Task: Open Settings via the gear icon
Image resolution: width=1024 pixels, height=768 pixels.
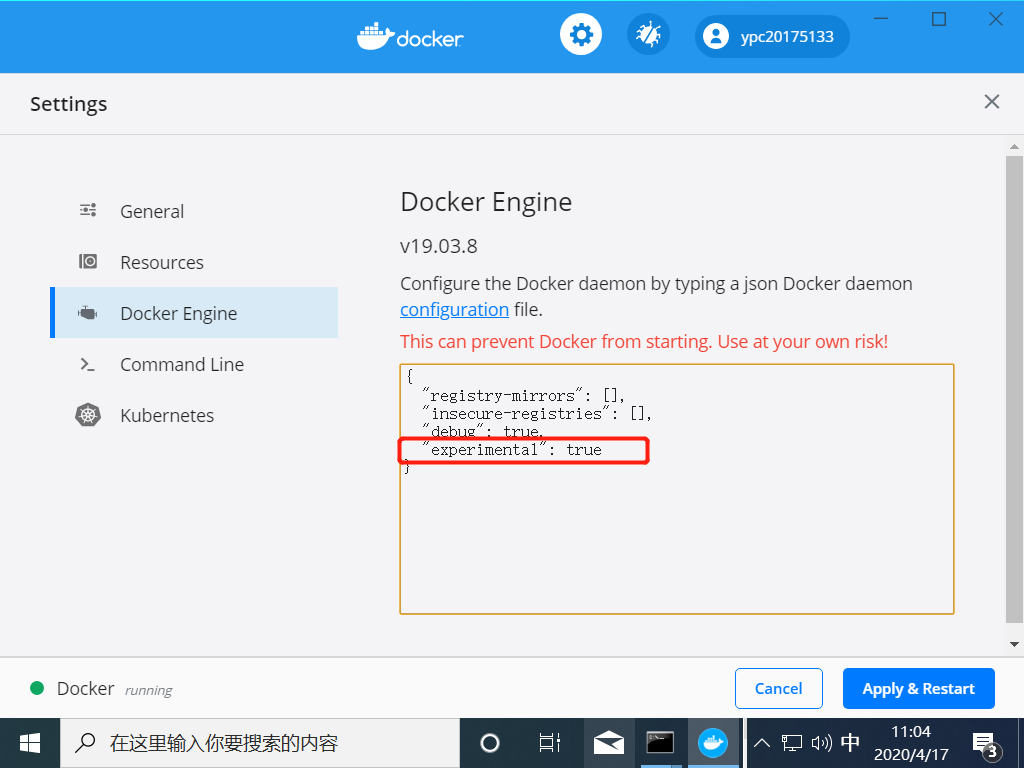Action: coord(581,34)
